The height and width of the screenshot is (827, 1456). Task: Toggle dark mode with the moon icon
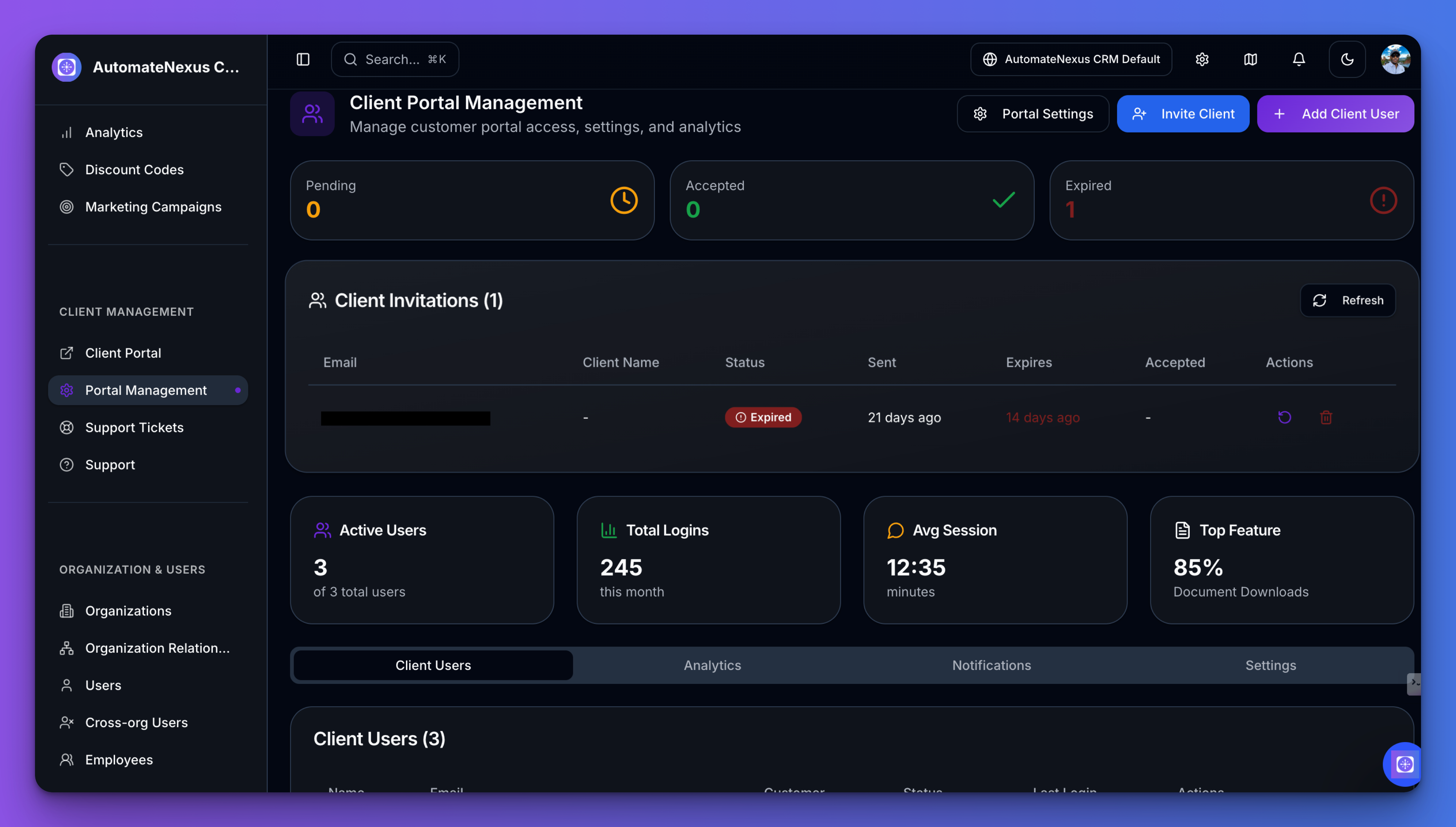pyautogui.click(x=1347, y=59)
